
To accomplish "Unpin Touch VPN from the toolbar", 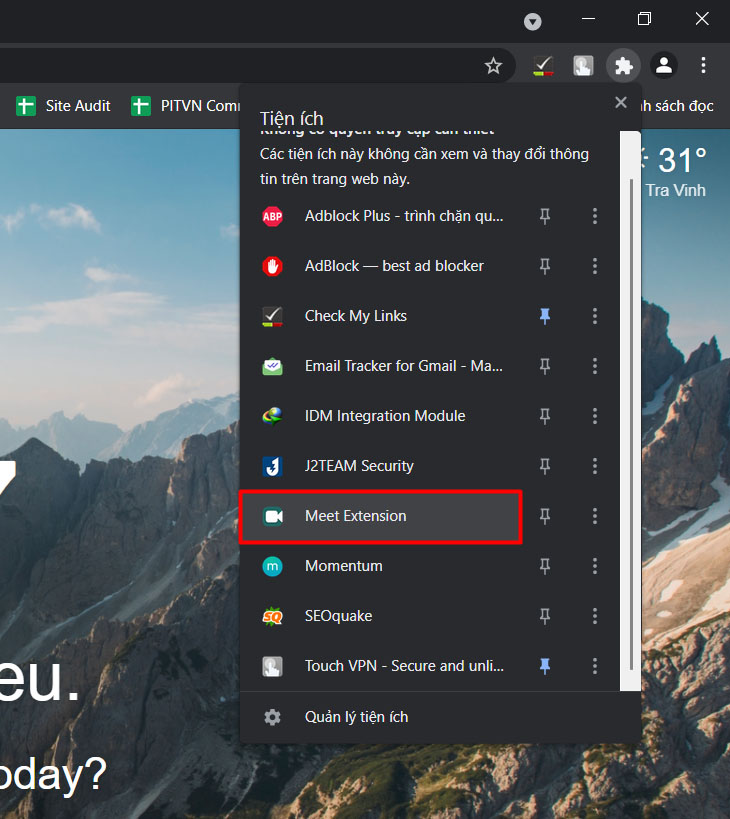I will click(x=545, y=666).
